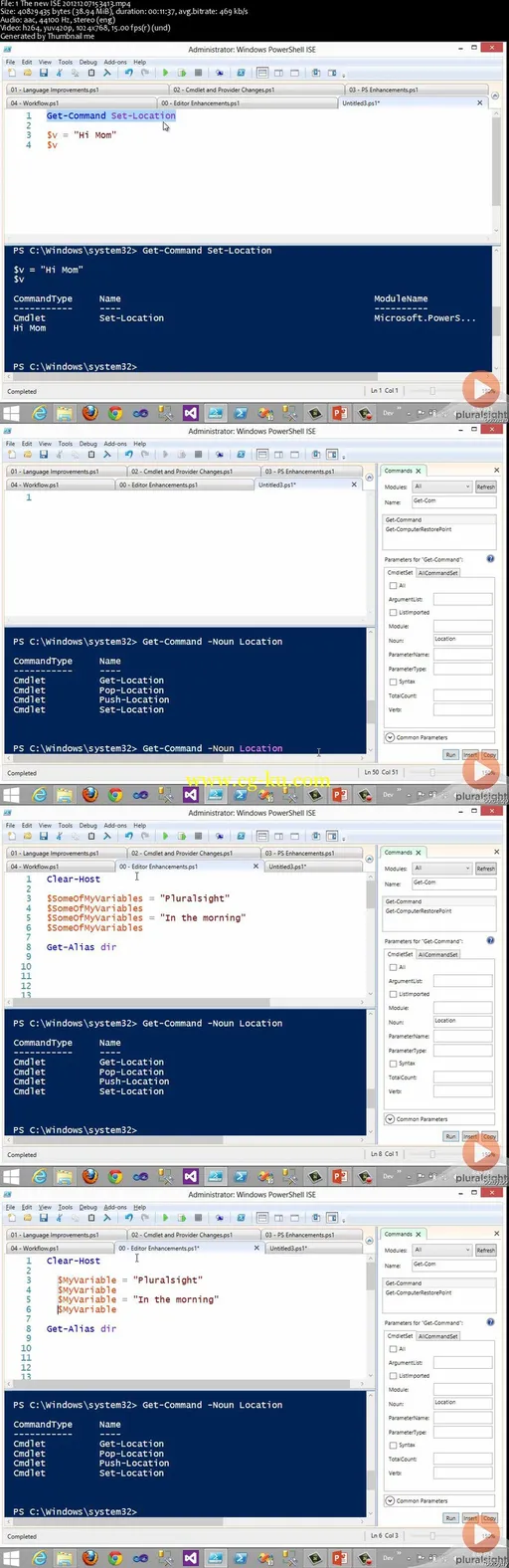Tick ListImported checkbox in second frame Commands pane

coord(393,612)
